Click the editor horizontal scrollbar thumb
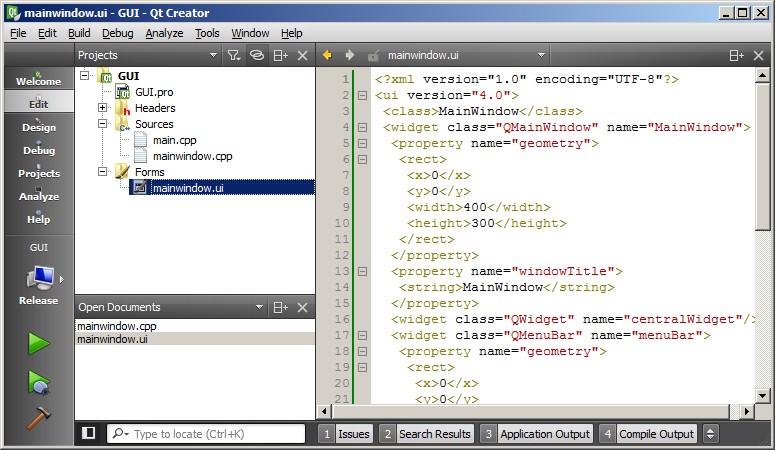 (x=531, y=411)
